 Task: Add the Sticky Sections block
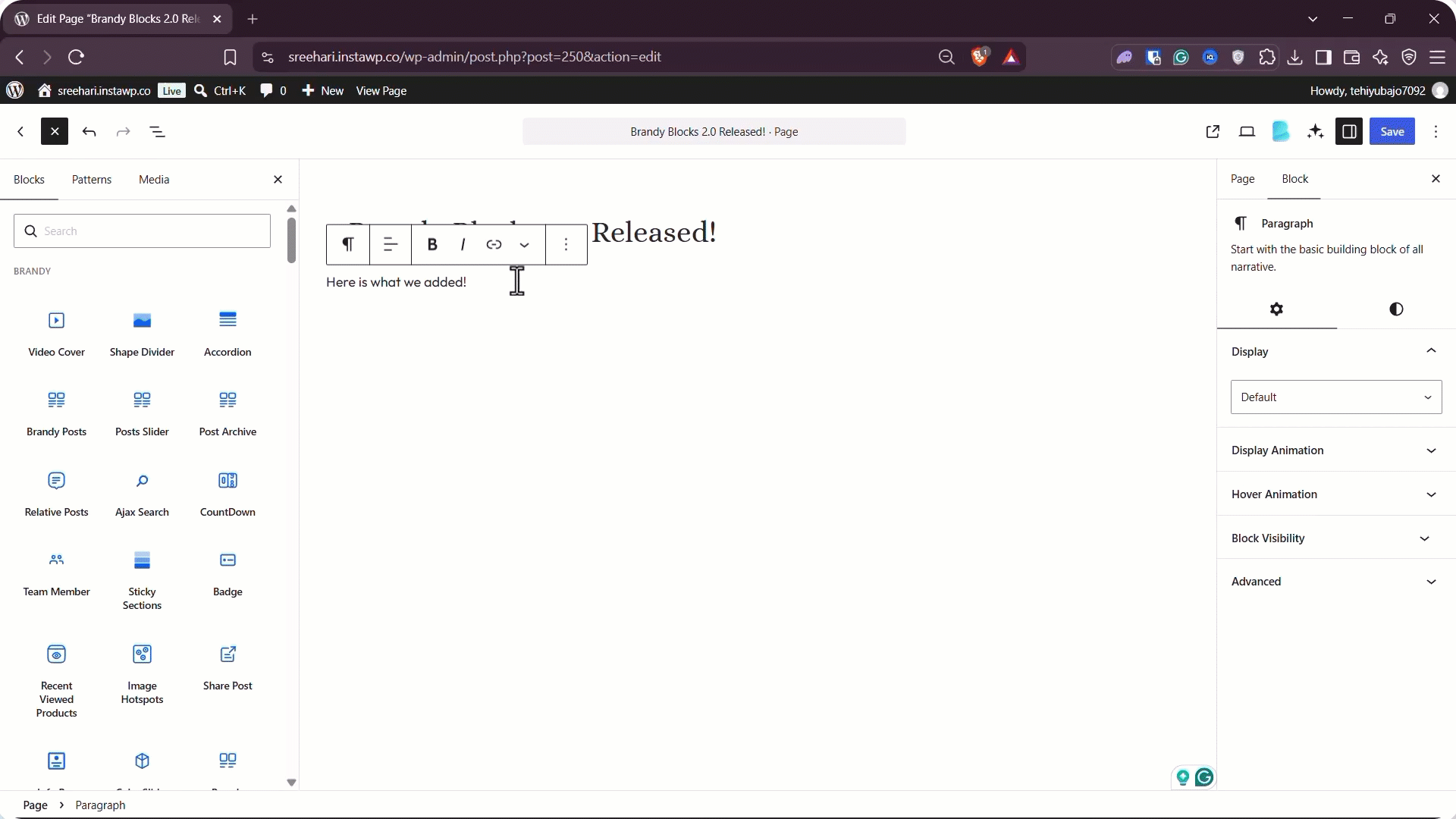(142, 580)
